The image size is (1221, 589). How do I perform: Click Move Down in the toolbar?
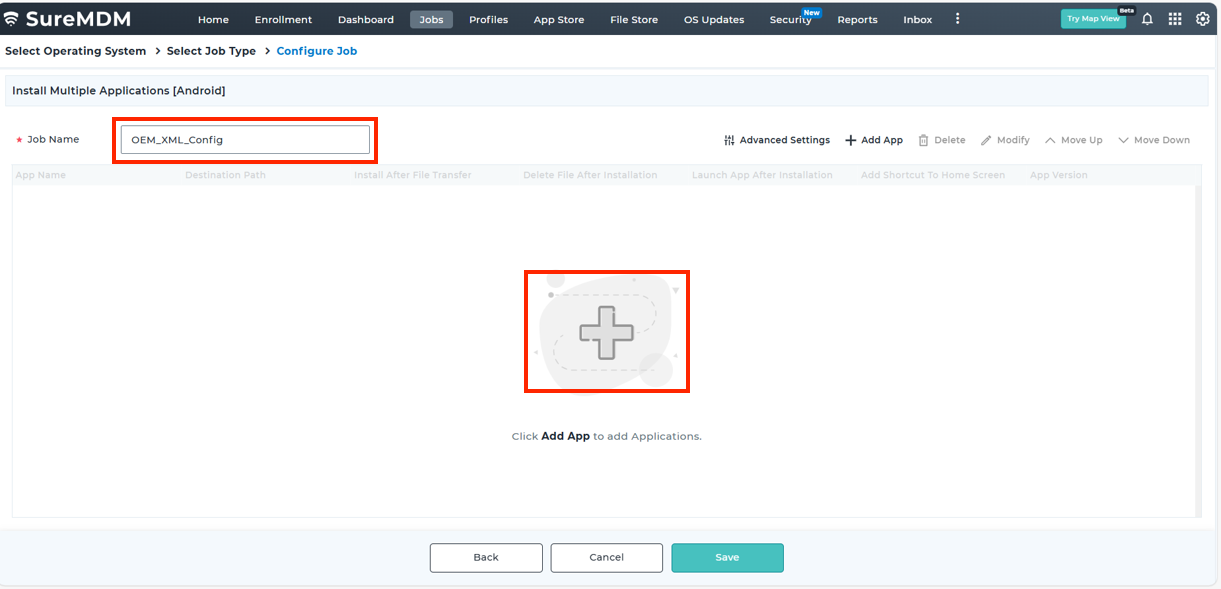[x=1154, y=140]
